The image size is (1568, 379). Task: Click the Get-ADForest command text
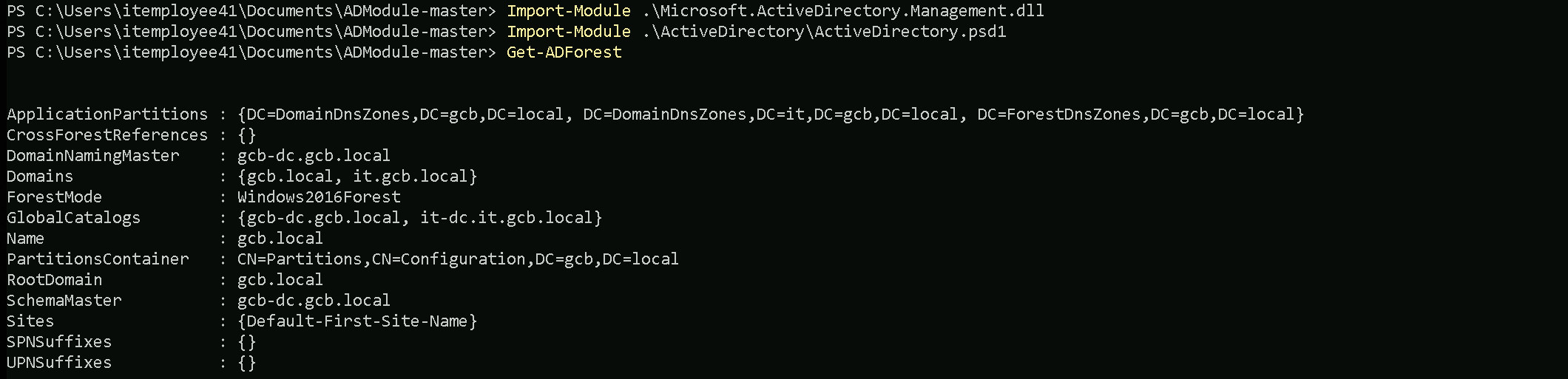click(564, 52)
